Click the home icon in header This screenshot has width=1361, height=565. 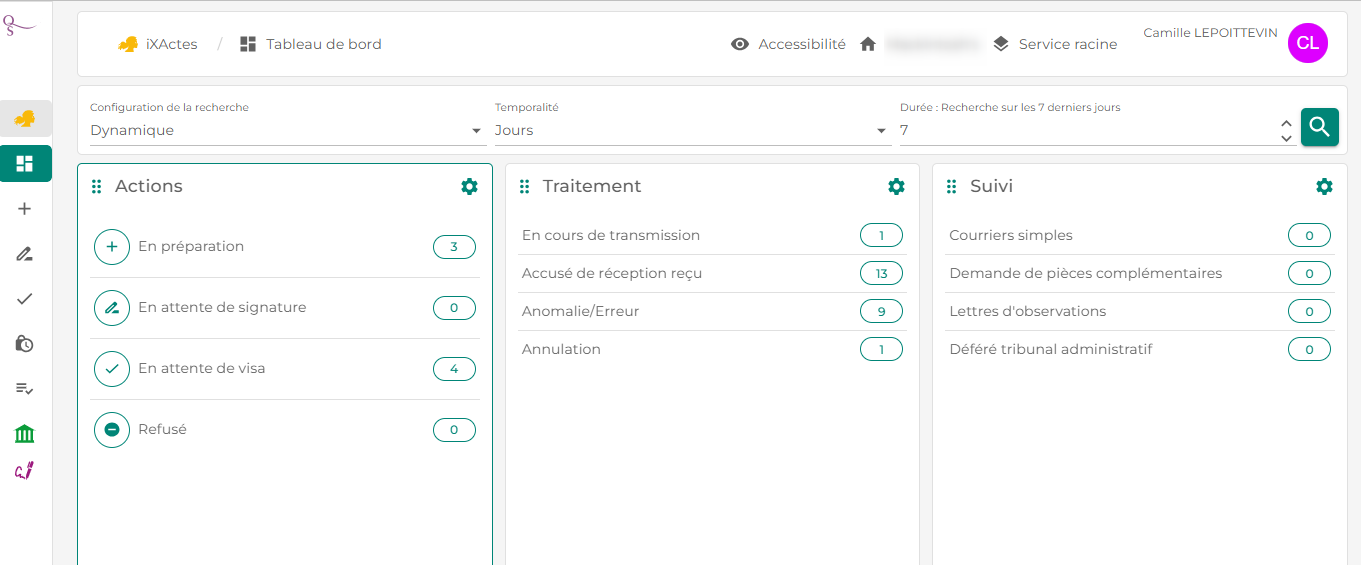click(868, 44)
